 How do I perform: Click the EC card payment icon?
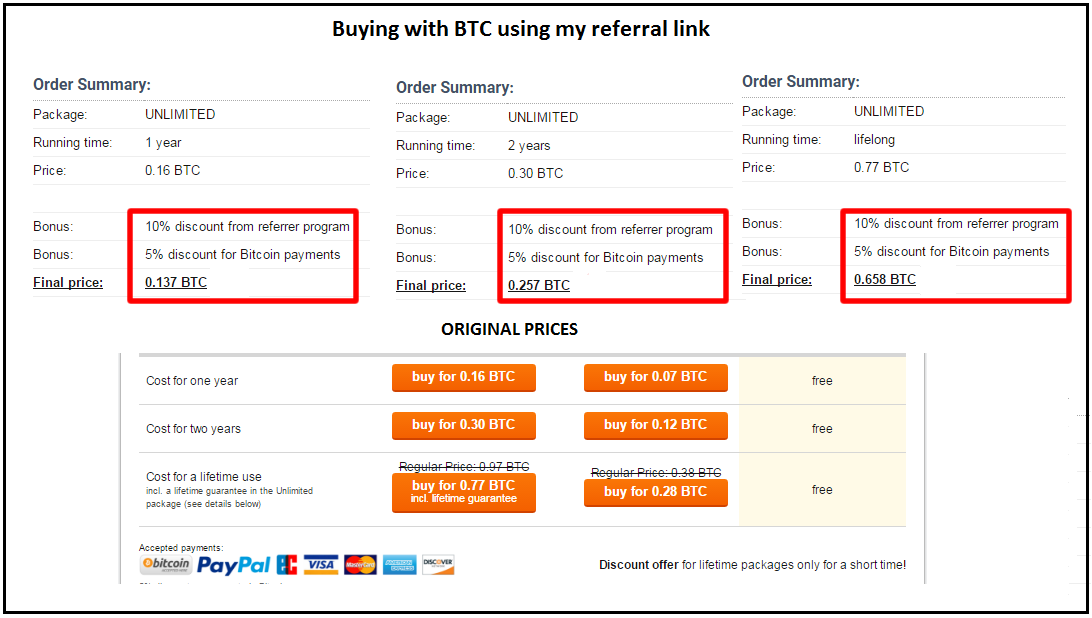(x=287, y=565)
